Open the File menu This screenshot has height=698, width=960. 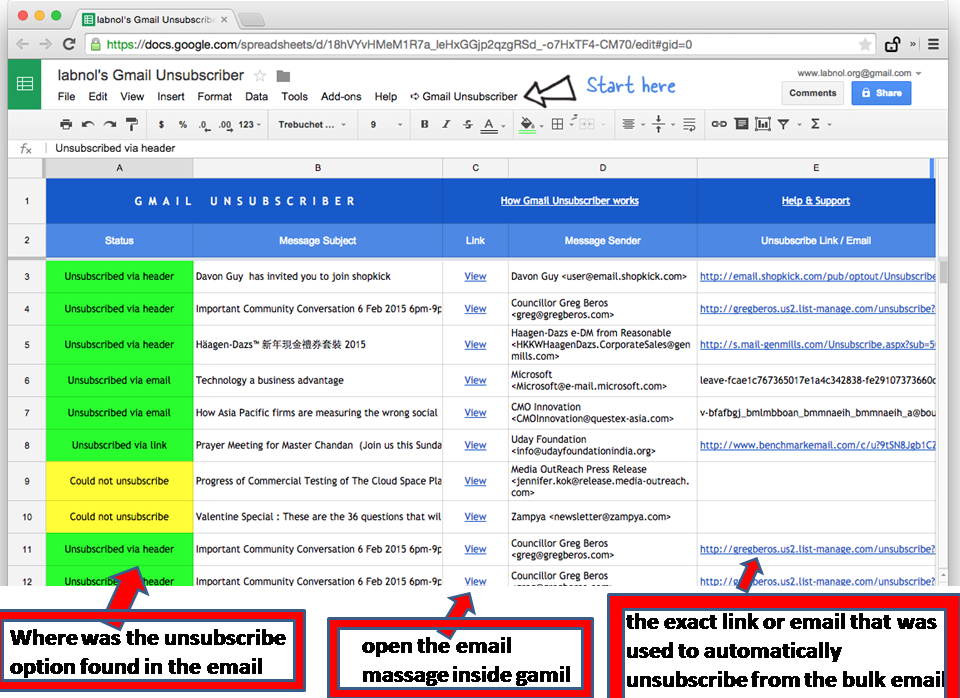[66, 96]
